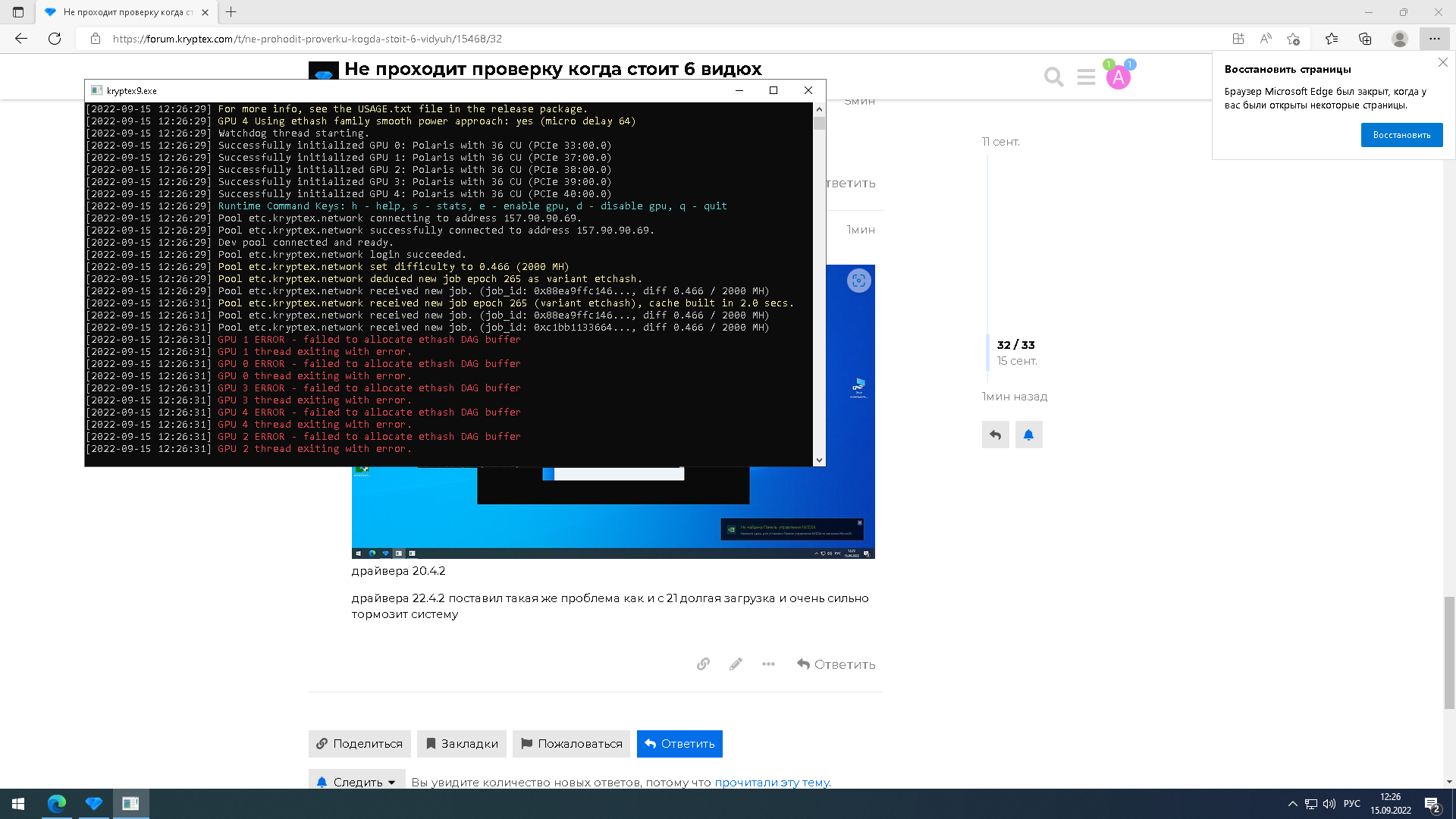
Task: Open the forum hamburger menu
Action: (x=1086, y=77)
